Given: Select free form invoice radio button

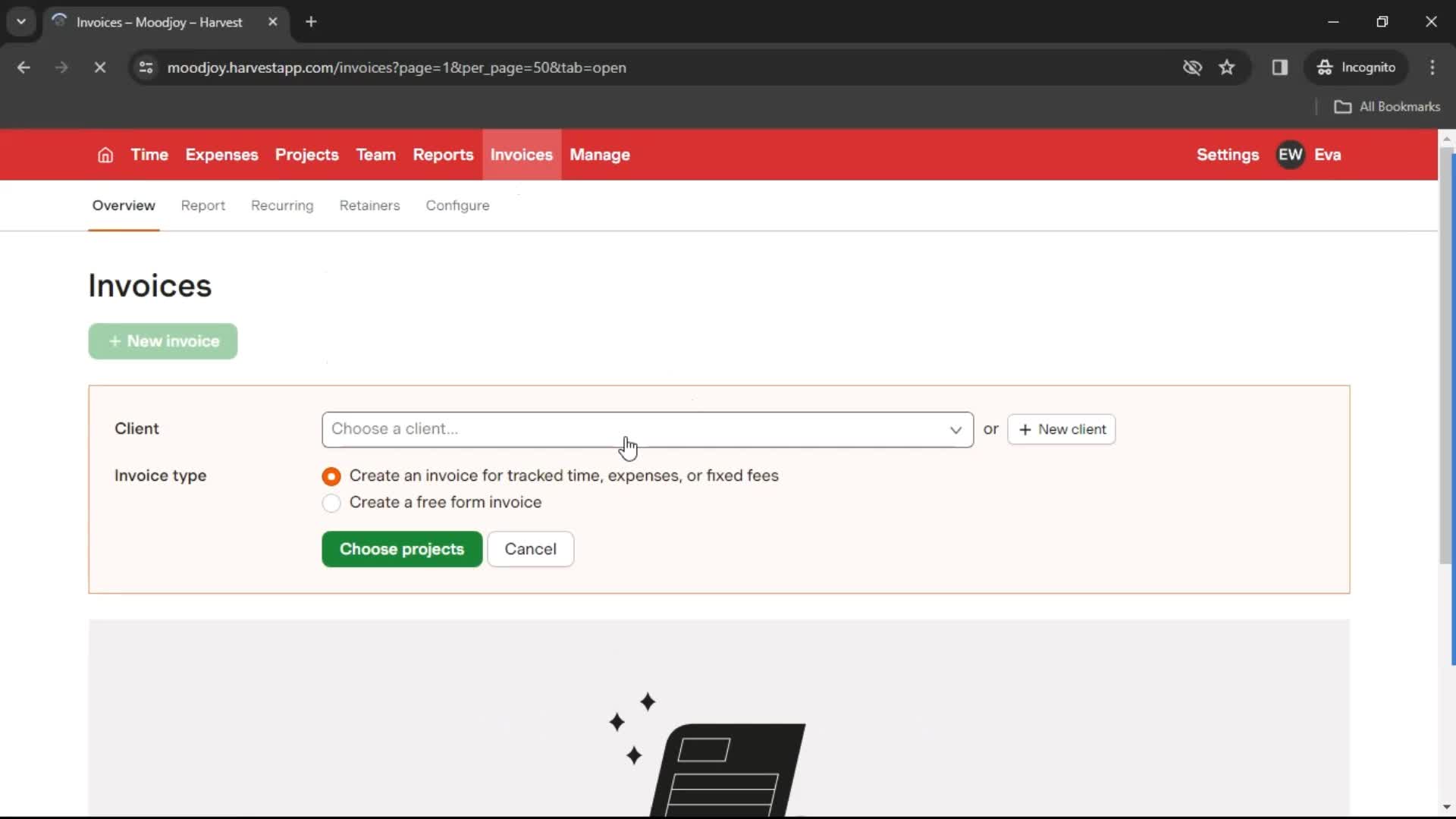Looking at the screenshot, I should click(332, 502).
